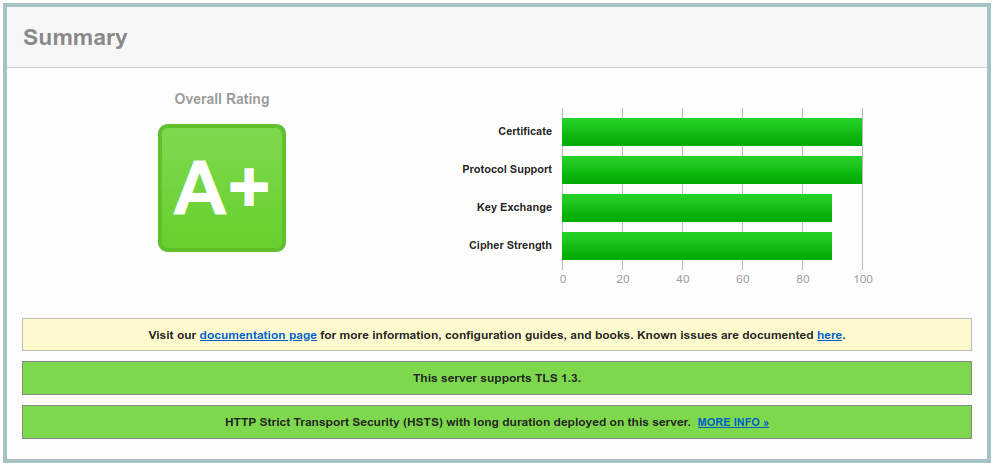Click the Key Exchange score bar
Viewport: 994px width, 466px height.
(697, 208)
